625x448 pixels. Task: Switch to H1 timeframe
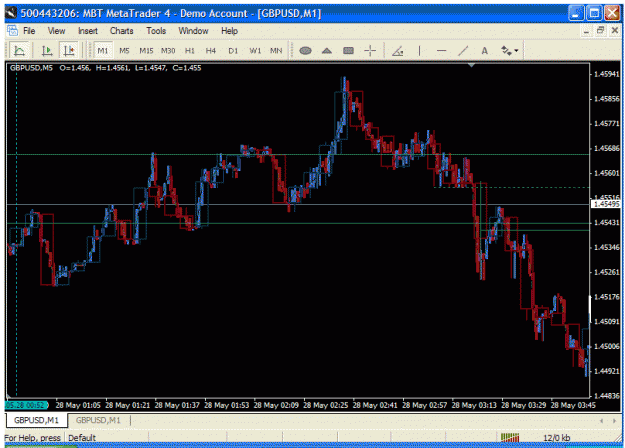(x=190, y=51)
